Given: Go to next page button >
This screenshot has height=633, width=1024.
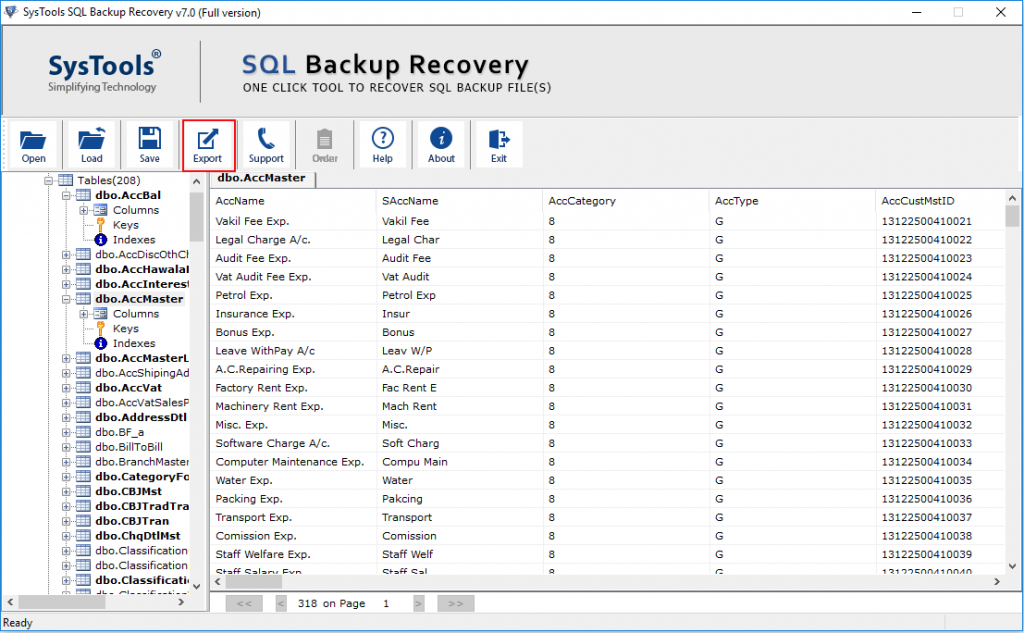Looking at the screenshot, I should pos(419,604).
